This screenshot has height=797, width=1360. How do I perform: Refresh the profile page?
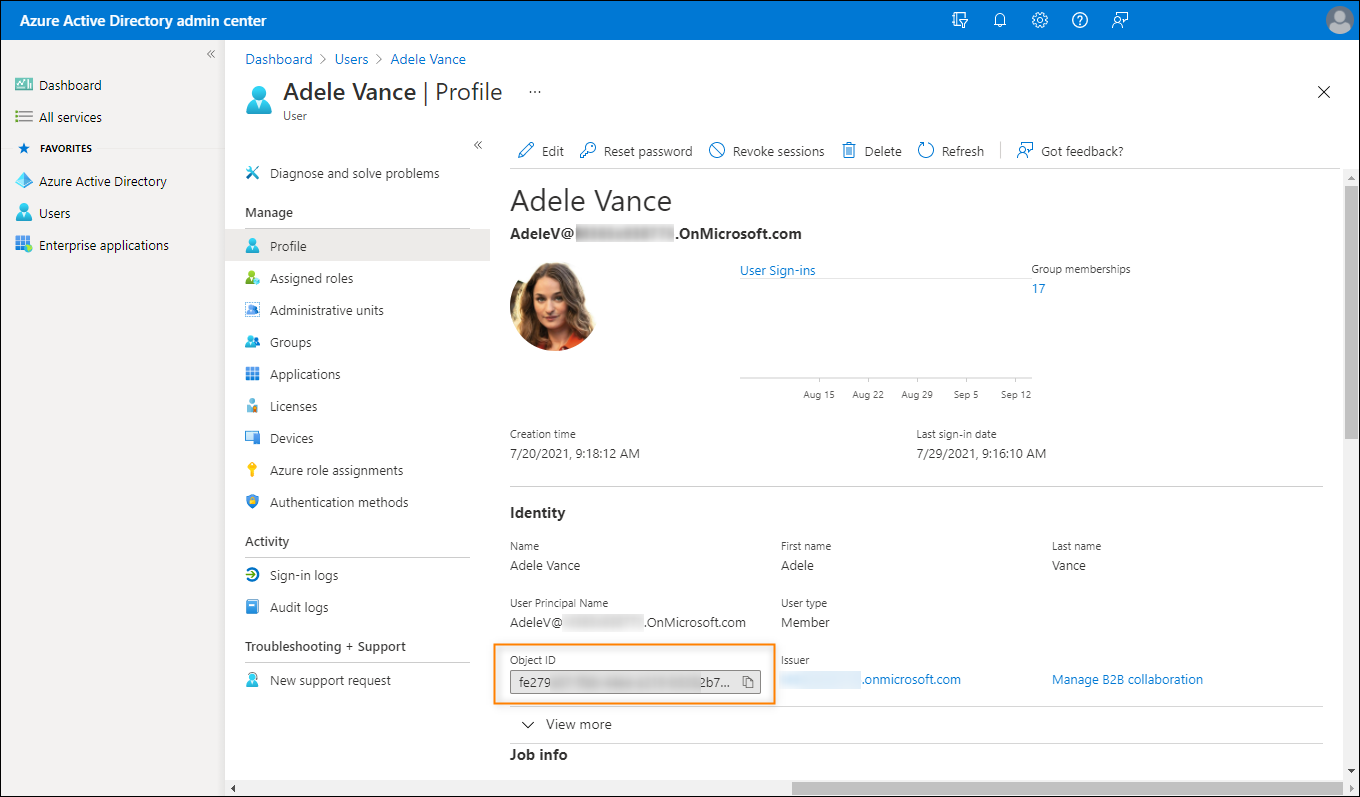tap(951, 151)
